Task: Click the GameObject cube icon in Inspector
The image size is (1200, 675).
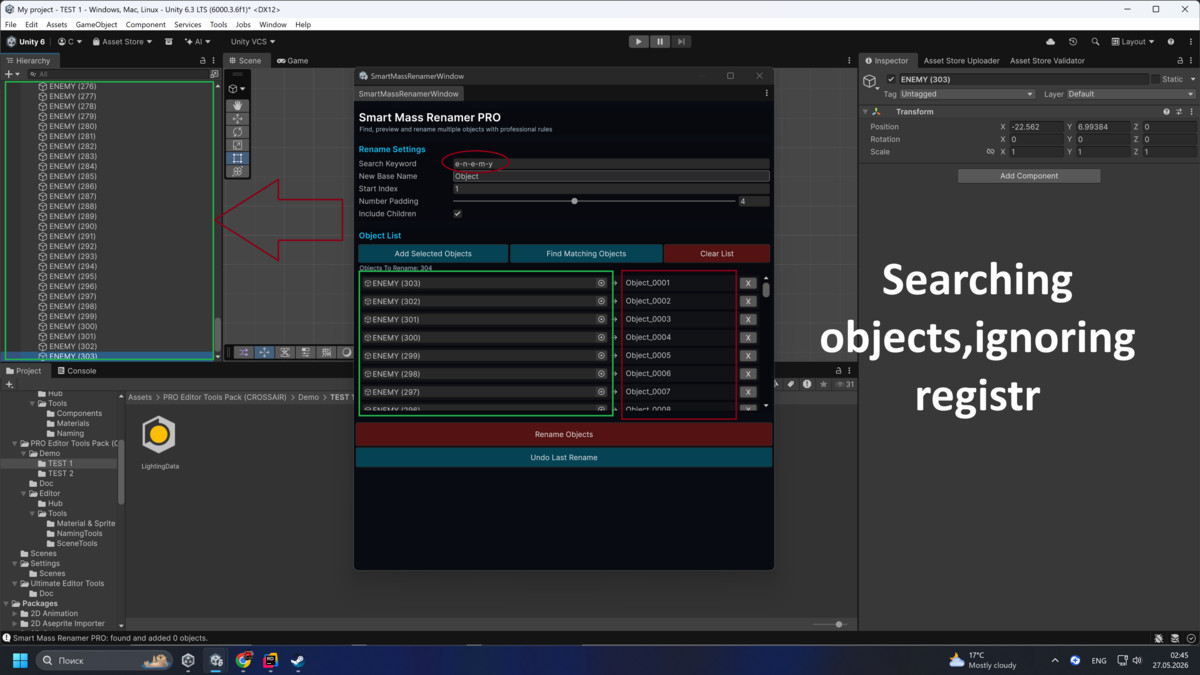Action: click(x=870, y=80)
